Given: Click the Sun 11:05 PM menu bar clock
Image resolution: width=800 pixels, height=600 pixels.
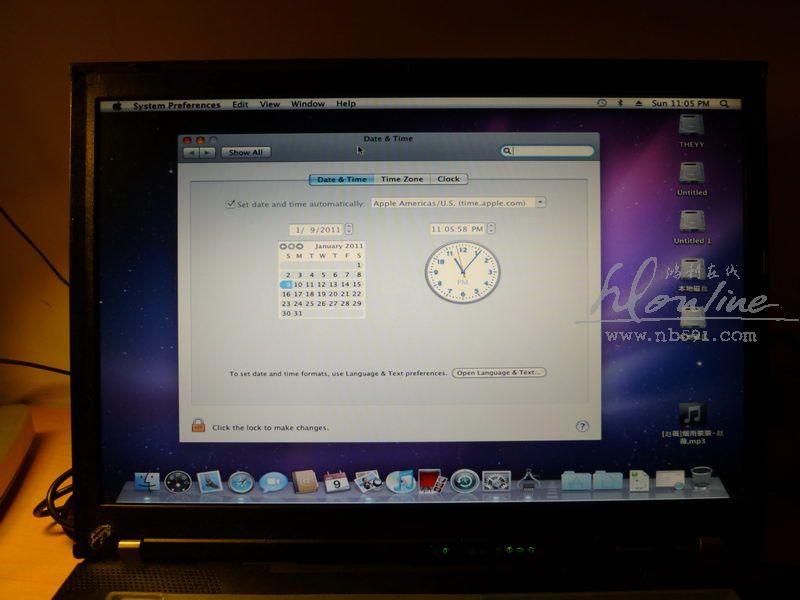Looking at the screenshot, I should pyautogui.click(x=680, y=104).
